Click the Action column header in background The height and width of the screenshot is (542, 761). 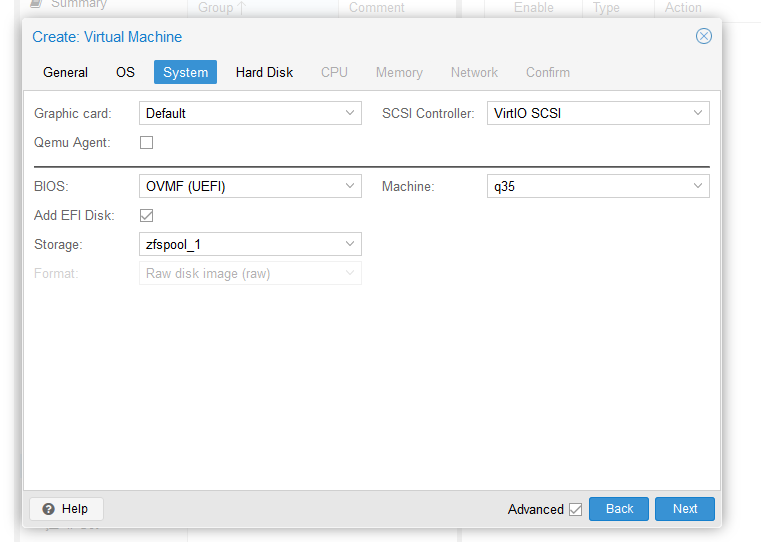click(683, 8)
